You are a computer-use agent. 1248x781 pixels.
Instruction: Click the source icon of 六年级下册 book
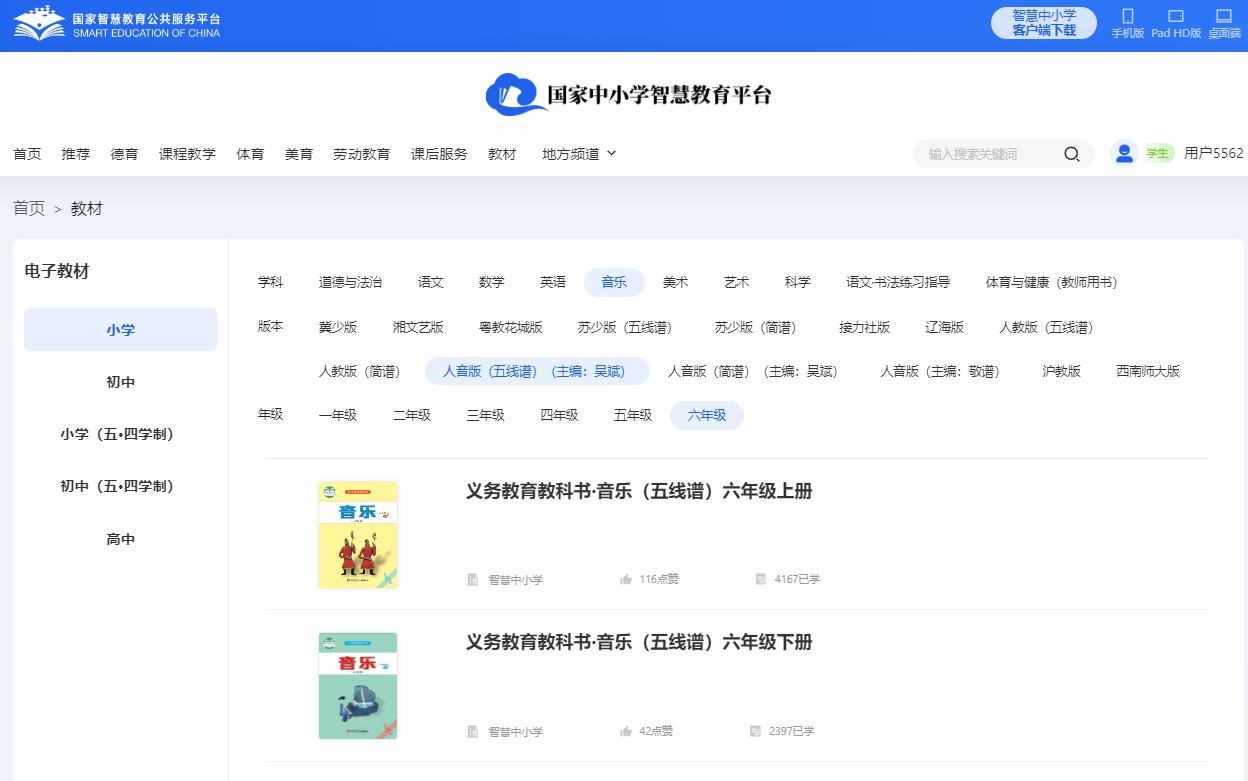[473, 731]
